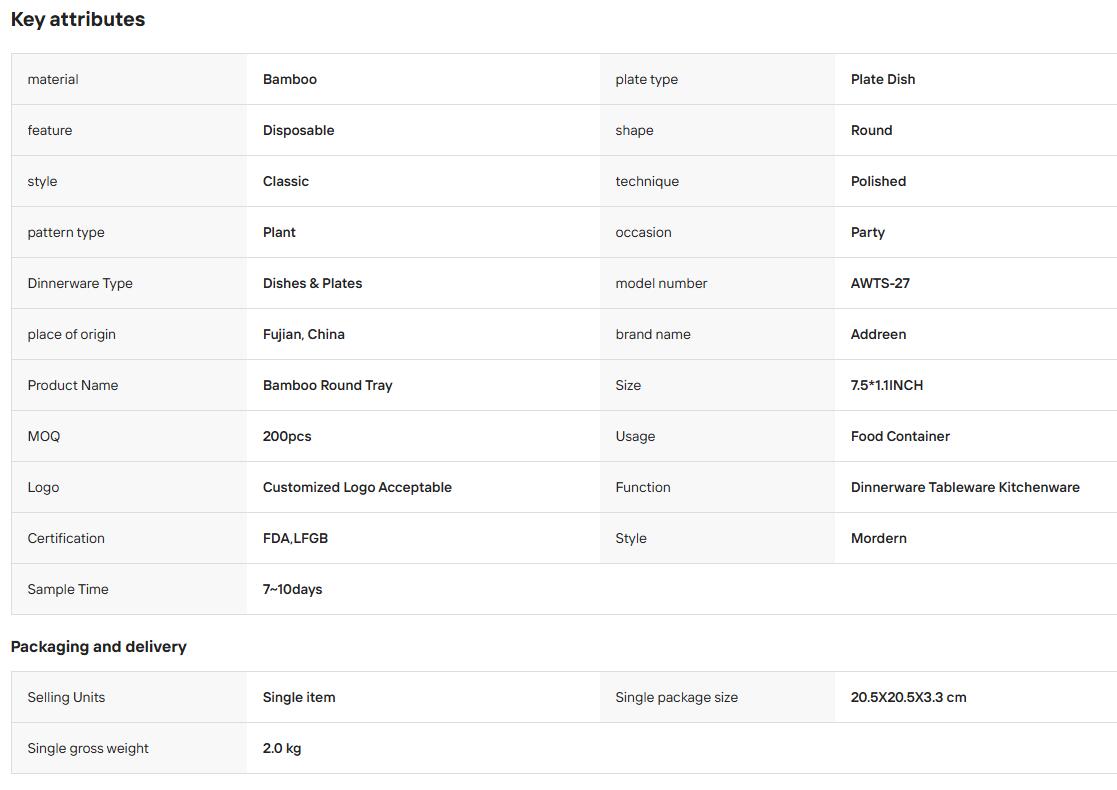The width and height of the screenshot is (1117, 790).
Task: Select the Disposable feature value
Action: [x=298, y=130]
